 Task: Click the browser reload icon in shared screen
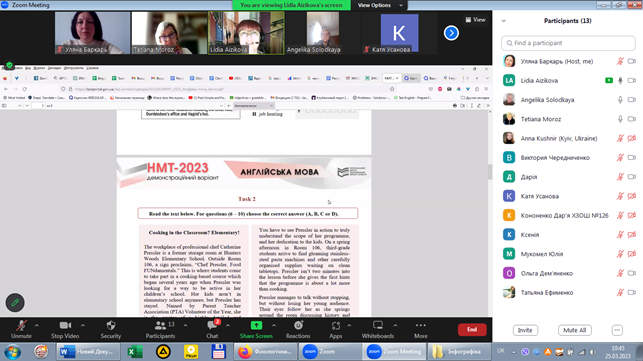25,89
